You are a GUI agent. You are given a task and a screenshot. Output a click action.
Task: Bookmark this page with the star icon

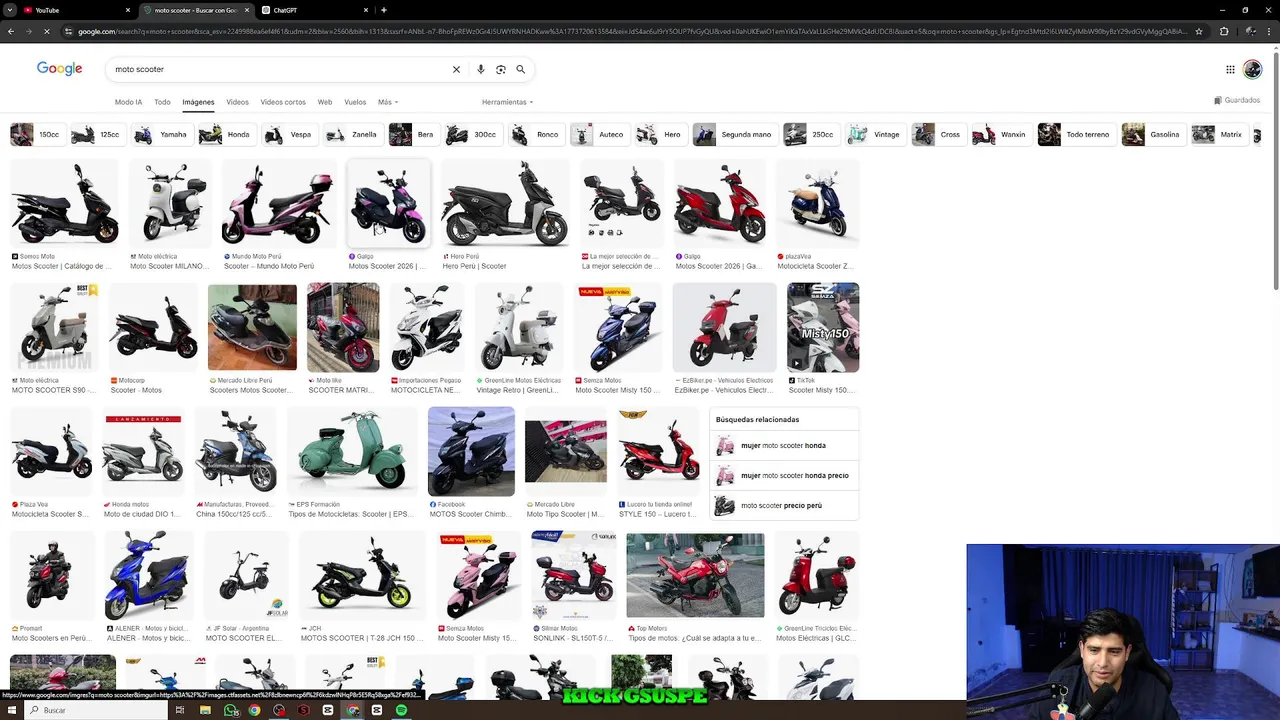click(x=1199, y=31)
